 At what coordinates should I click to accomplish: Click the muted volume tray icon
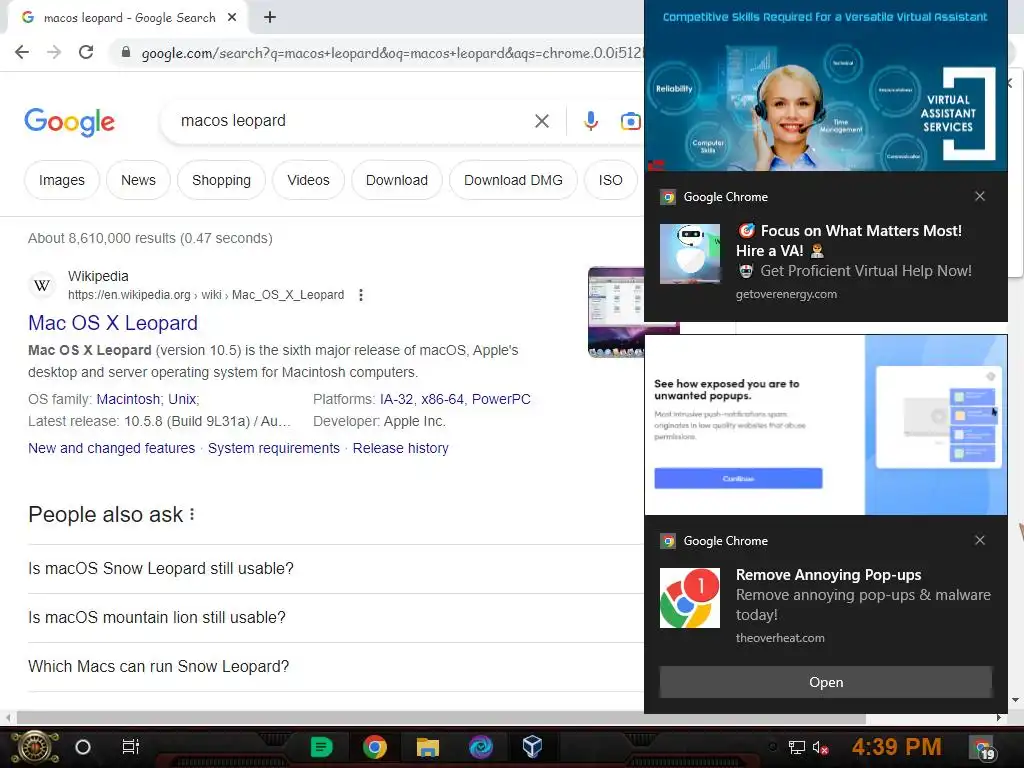pyautogui.click(x=820, y=747)
